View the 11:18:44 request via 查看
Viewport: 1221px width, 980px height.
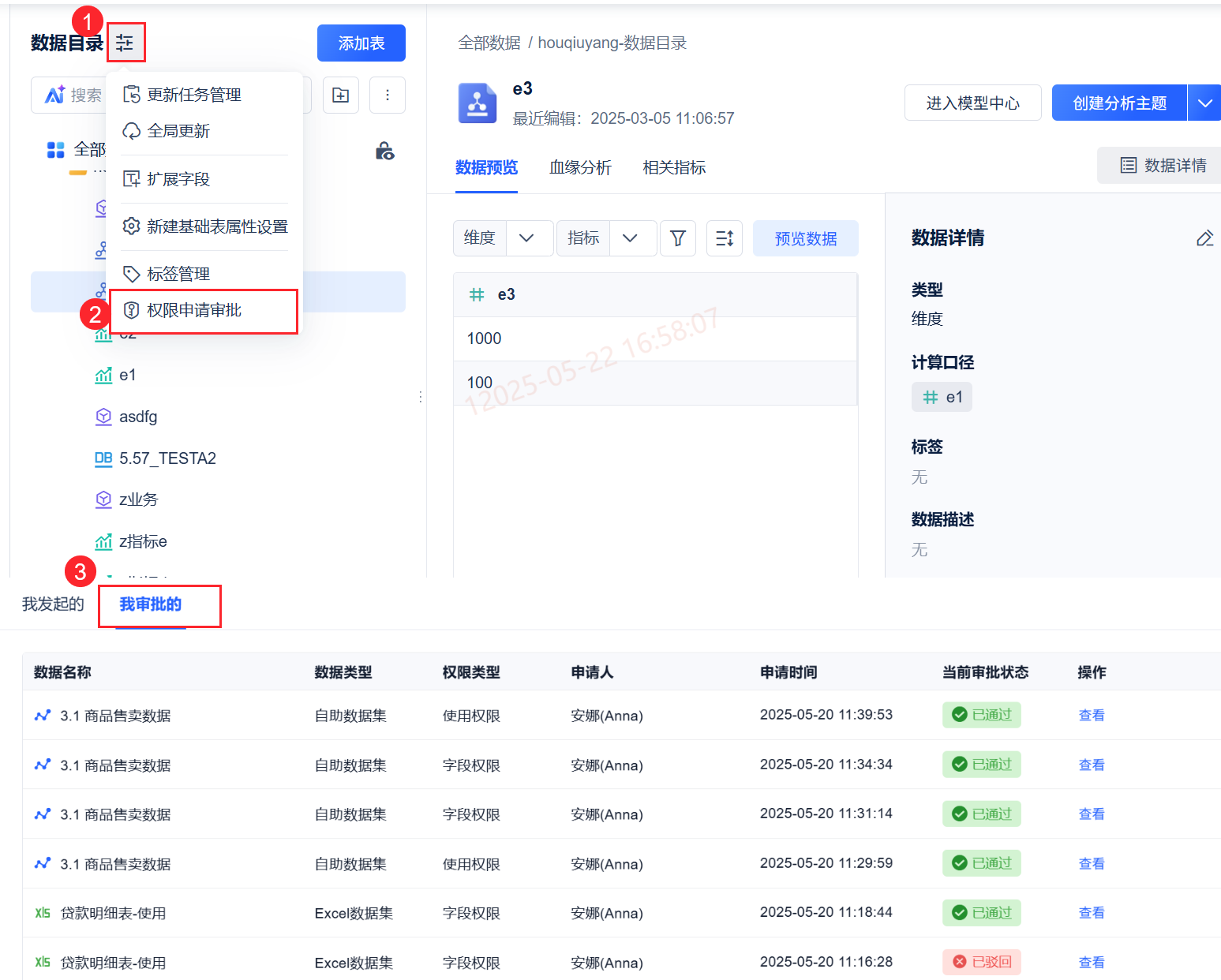click(x=1092, y=913)
